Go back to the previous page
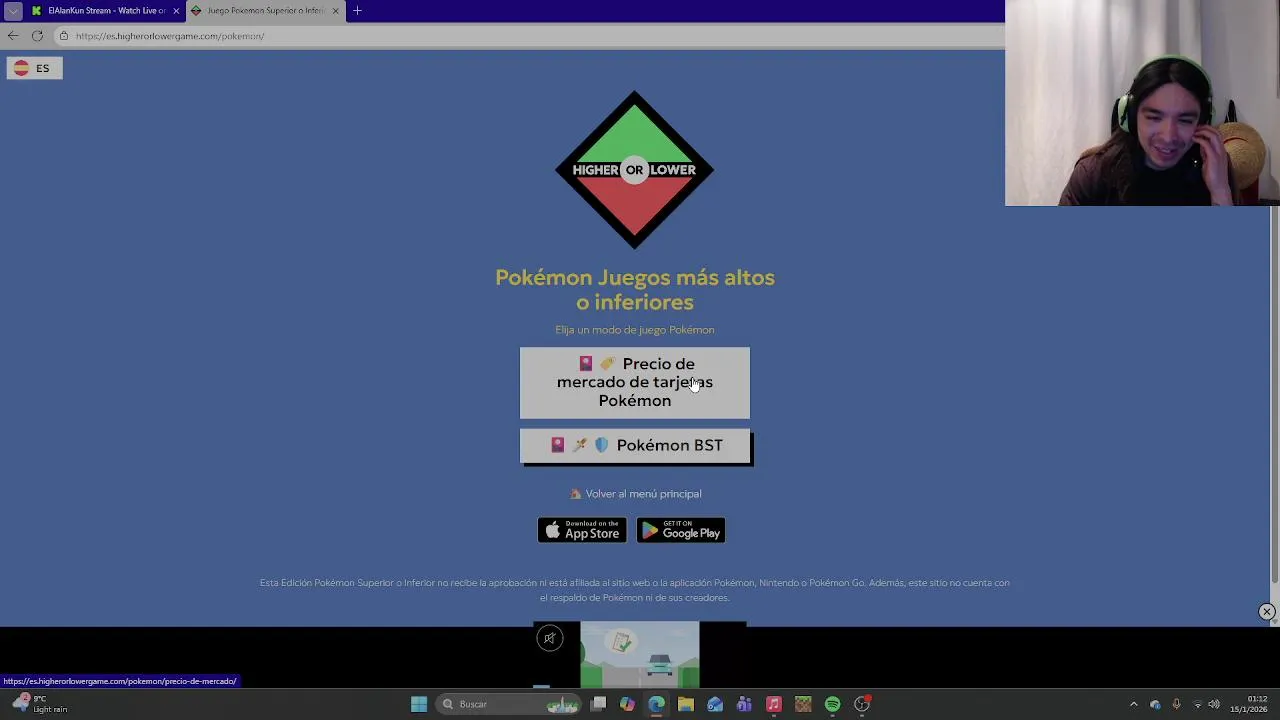The width and height of the screenshot is (1280, 720). tap(13, 36)
